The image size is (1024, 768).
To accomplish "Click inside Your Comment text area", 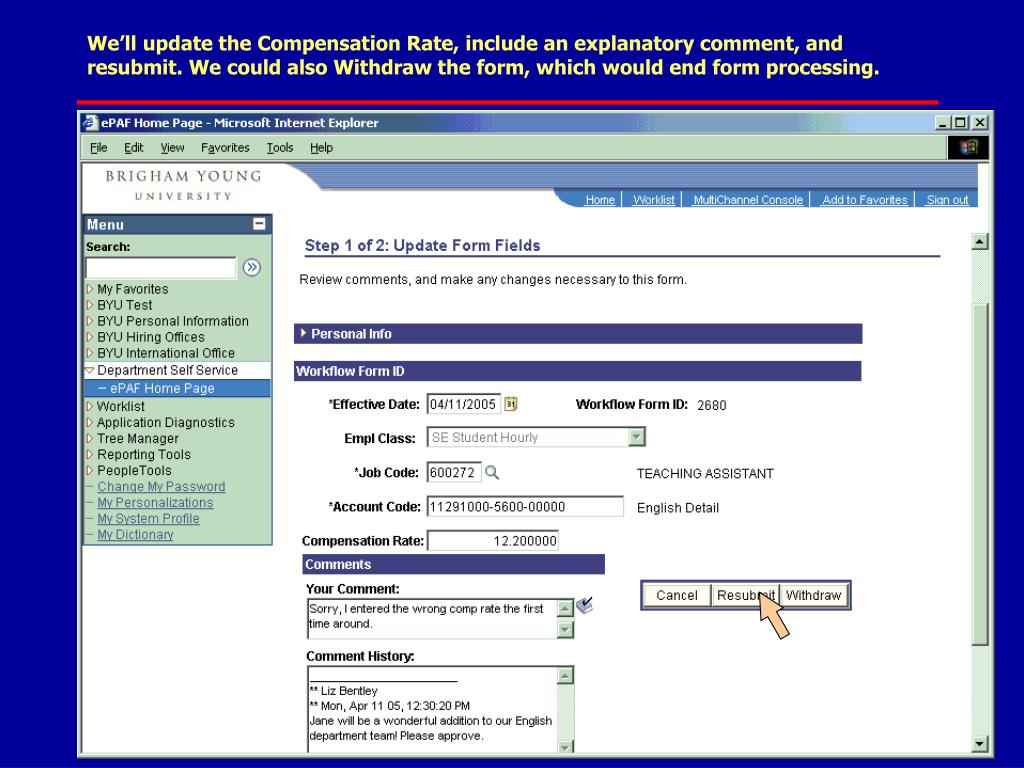I will [x=432, y=618].
